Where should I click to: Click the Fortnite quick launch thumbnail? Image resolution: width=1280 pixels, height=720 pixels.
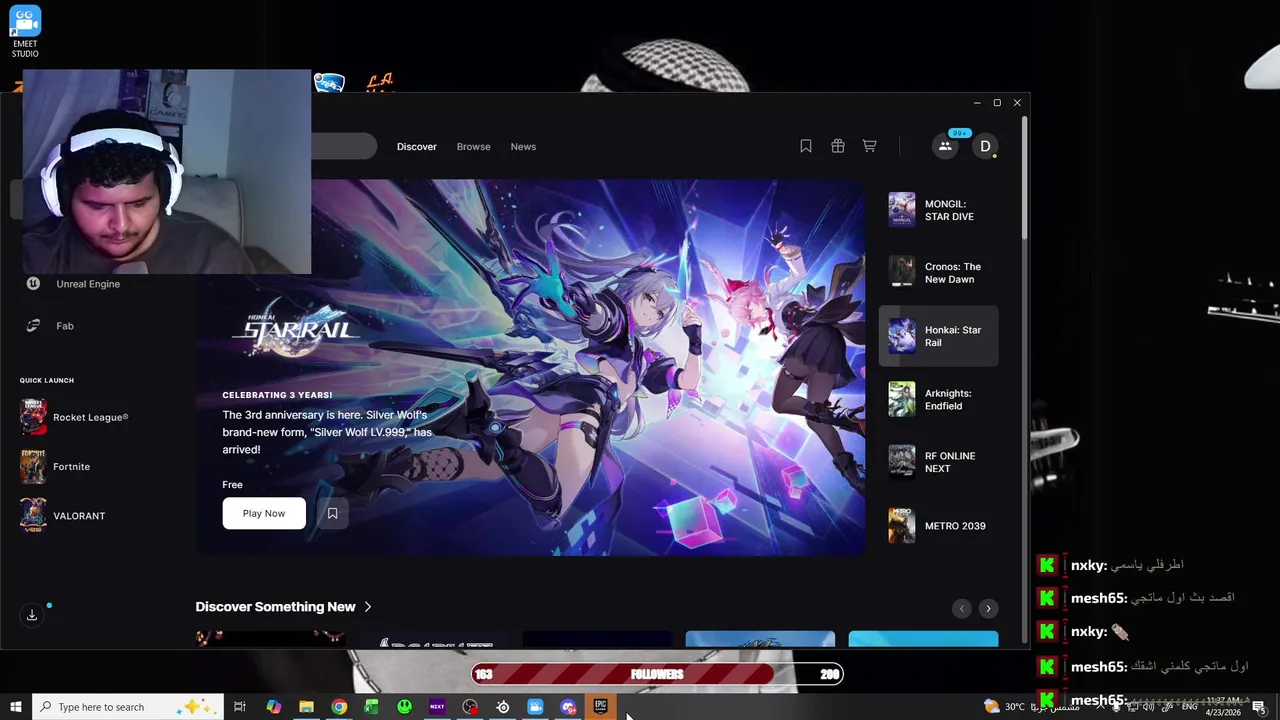33,467
